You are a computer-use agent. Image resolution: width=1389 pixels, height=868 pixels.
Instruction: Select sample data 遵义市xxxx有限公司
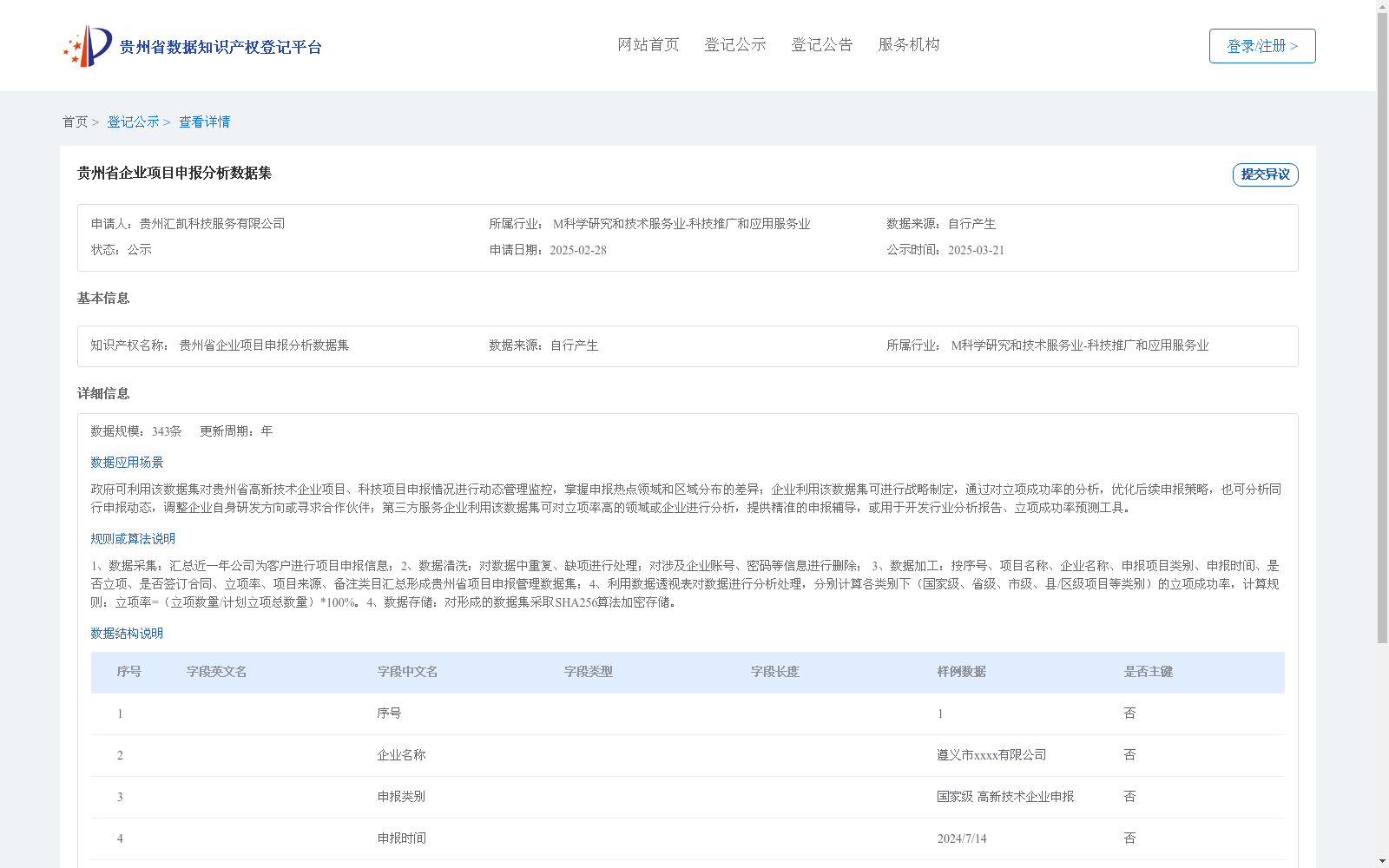[991, 755]
